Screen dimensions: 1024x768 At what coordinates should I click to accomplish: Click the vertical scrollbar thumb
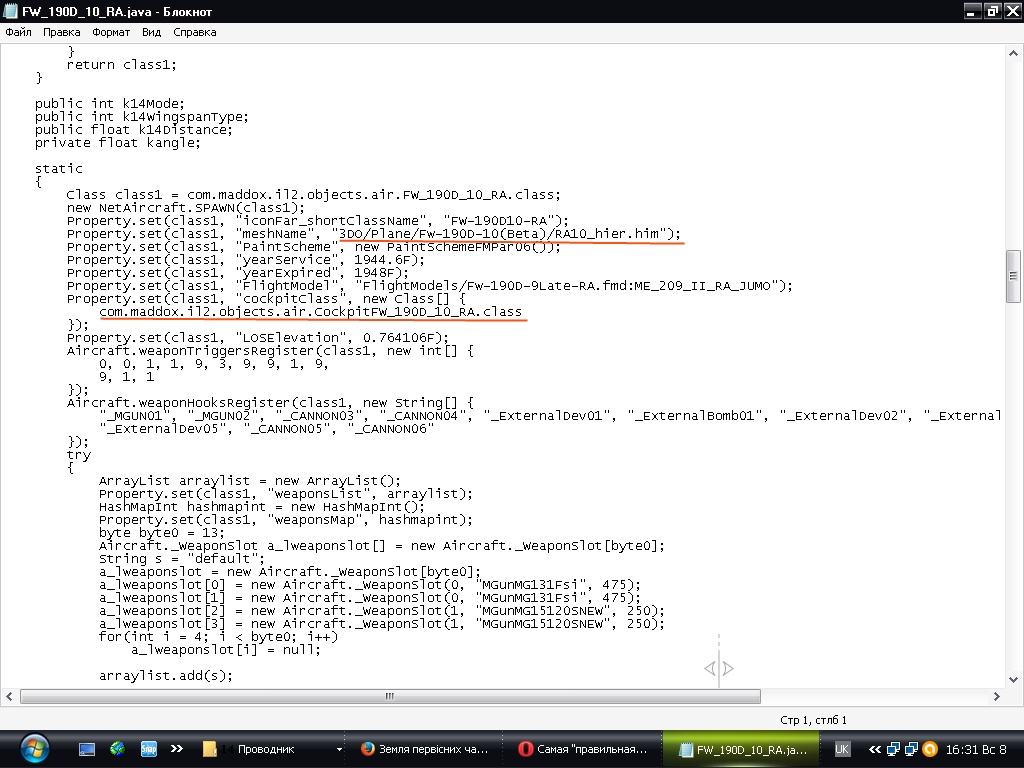pos(1014,276)
